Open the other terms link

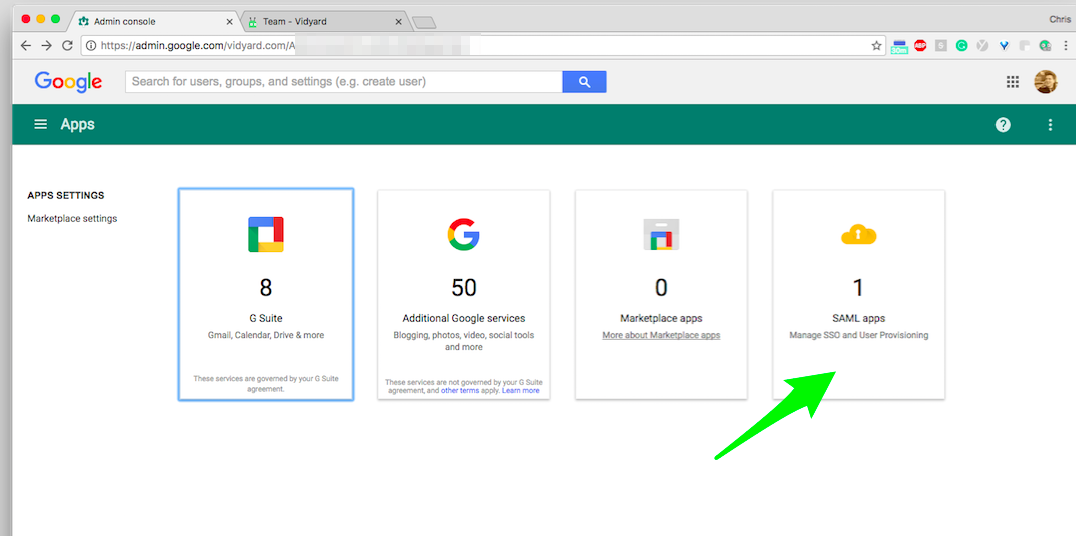460,391
